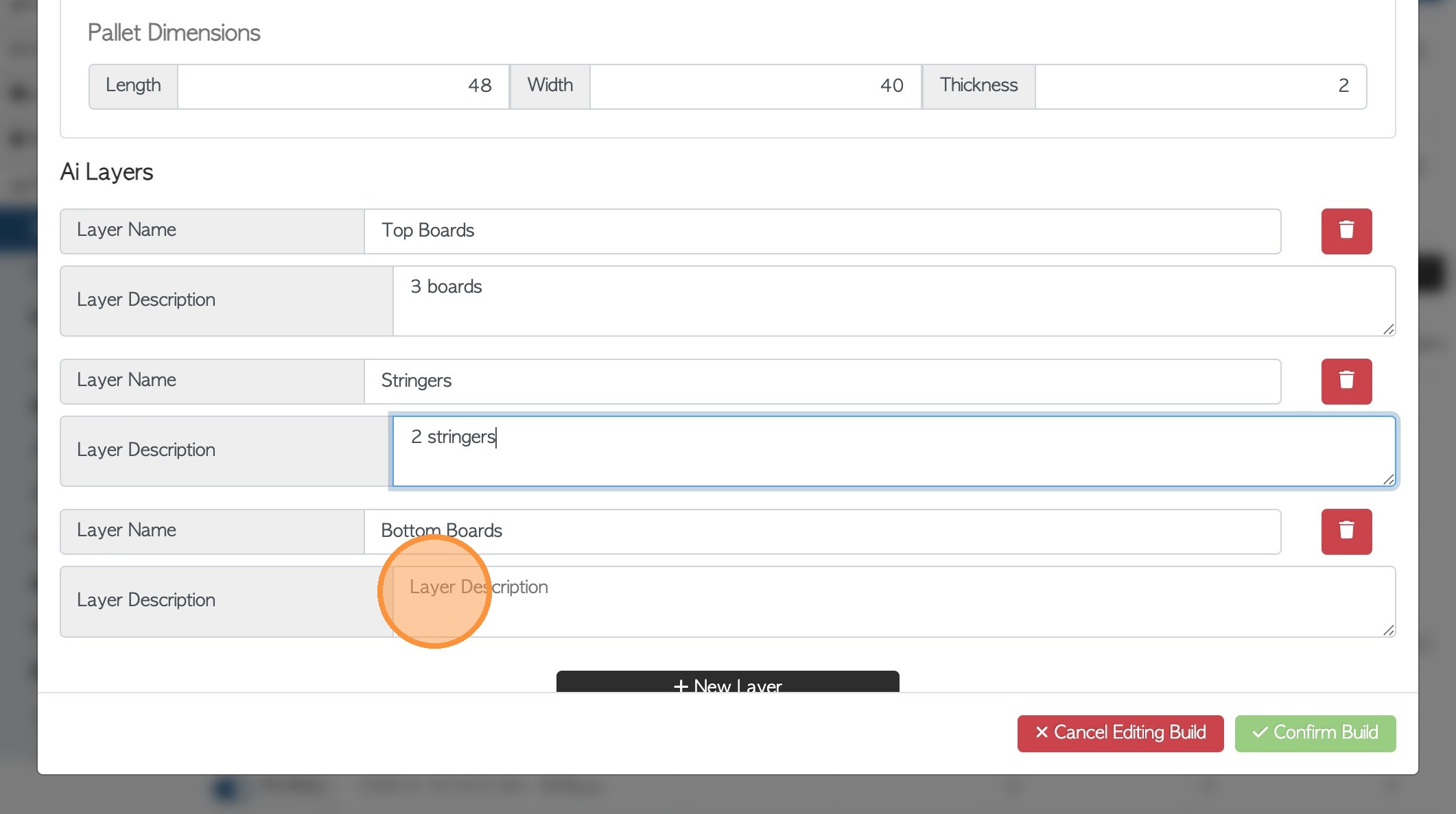Click the '2 stringers' description textarea
This screenshot has width=1456, height=814.
892,452
